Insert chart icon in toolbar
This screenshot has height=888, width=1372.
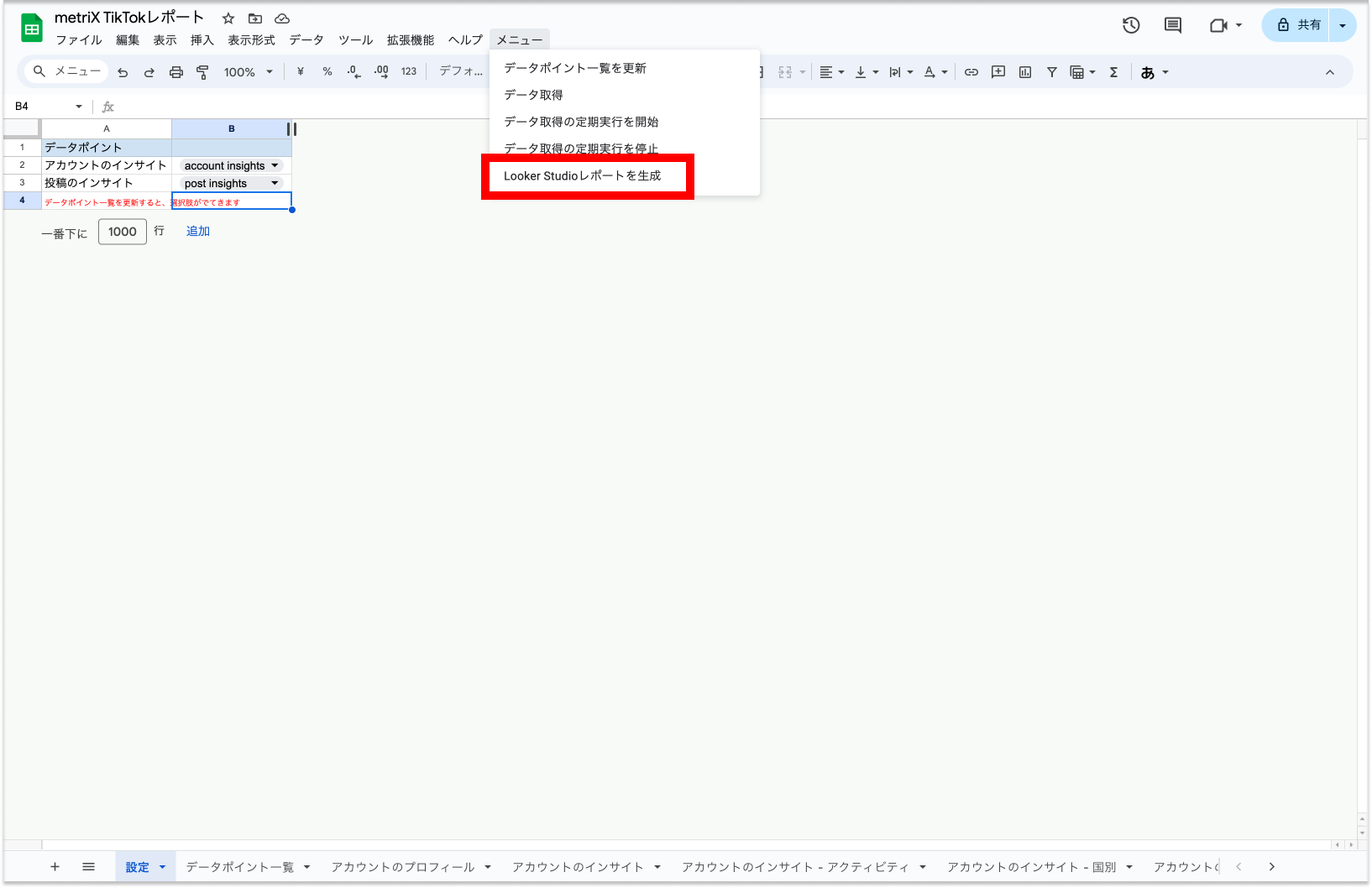[x=1025, y=72]
